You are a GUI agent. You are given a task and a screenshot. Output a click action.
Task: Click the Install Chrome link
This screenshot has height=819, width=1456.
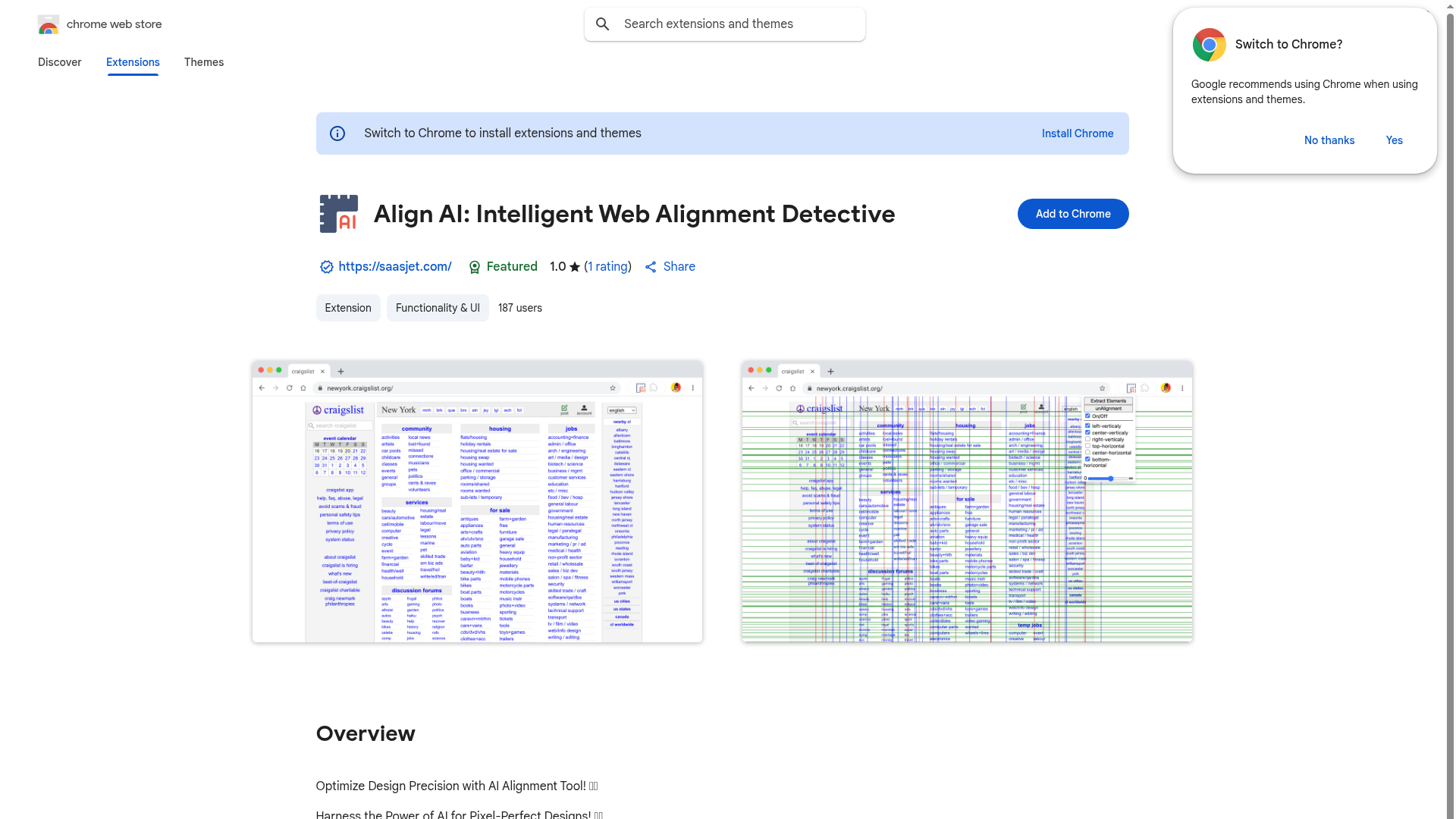point(1078,133)
